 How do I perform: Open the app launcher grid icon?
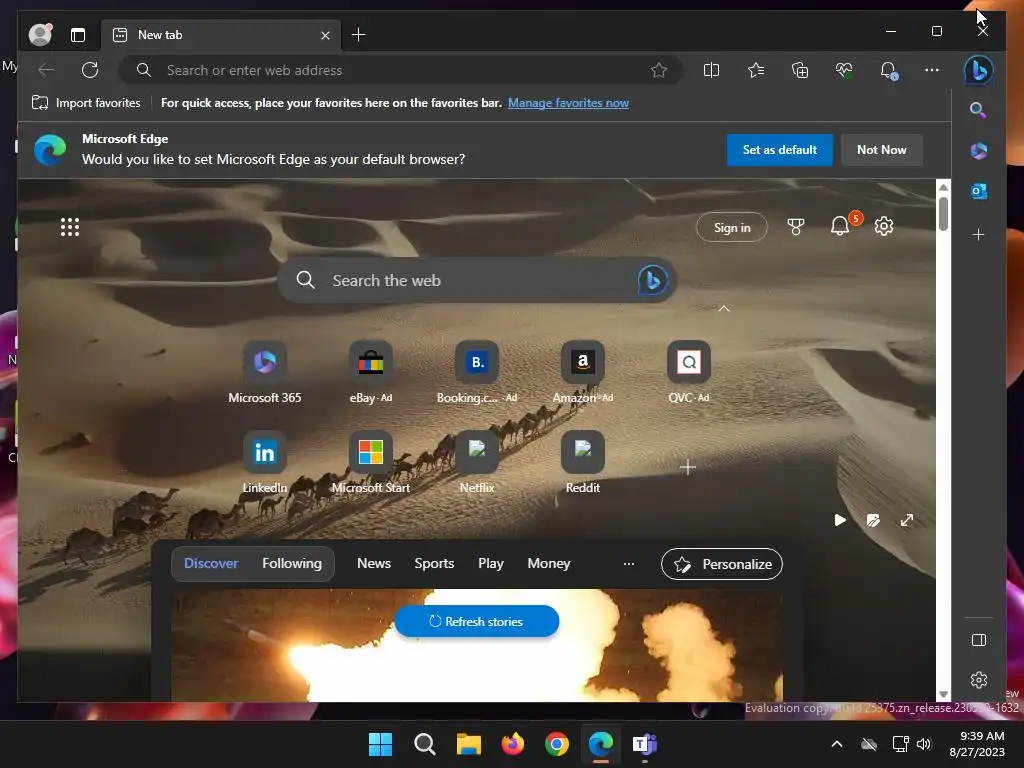click(70, 227)
